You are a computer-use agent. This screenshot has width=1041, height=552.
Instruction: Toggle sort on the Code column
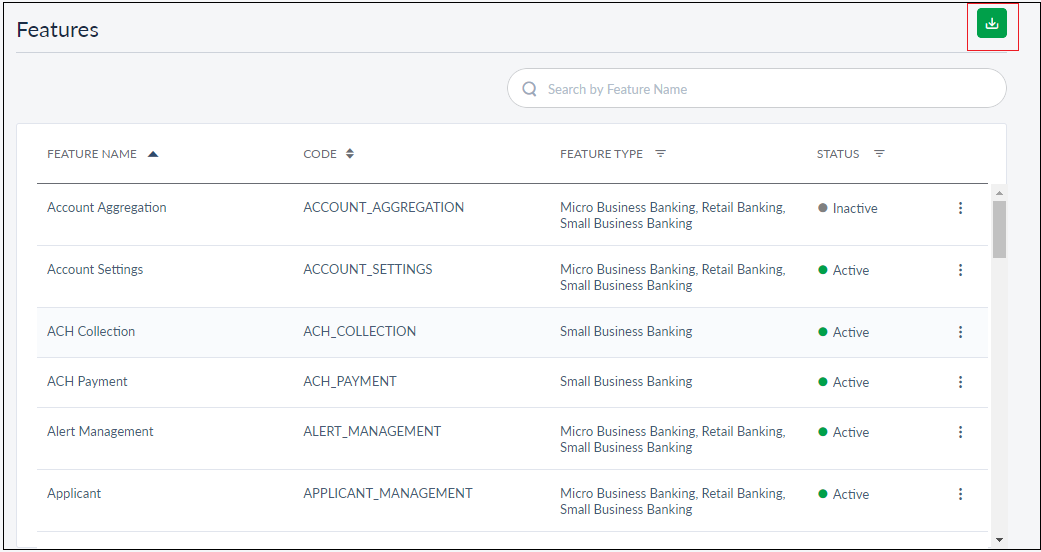(x=350, y=154)
